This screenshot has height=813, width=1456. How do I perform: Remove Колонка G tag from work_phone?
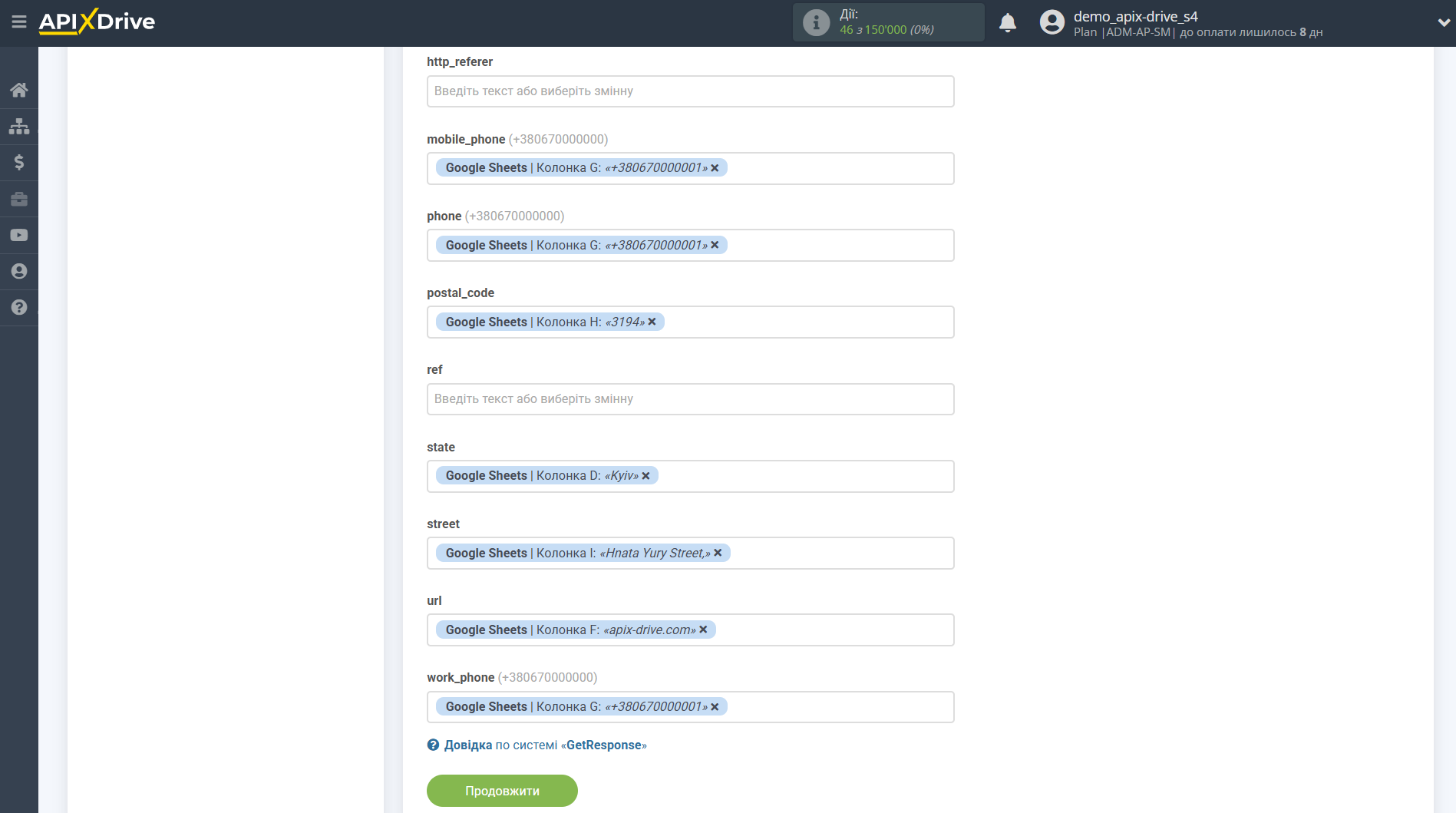point(715,706)
